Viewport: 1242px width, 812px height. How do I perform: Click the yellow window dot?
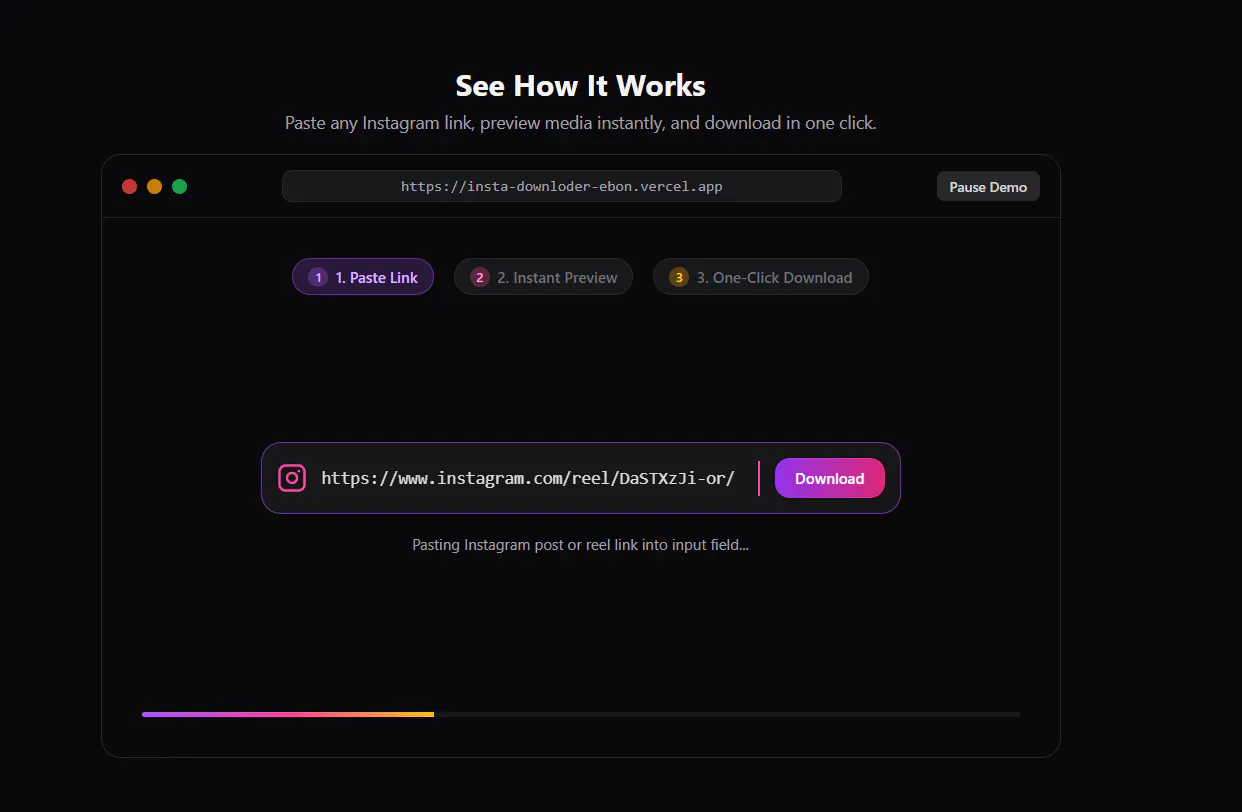[x=154, y=186]
